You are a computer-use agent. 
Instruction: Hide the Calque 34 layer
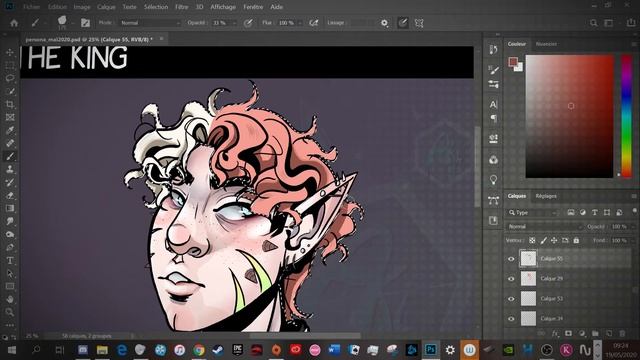click(511, 319)
